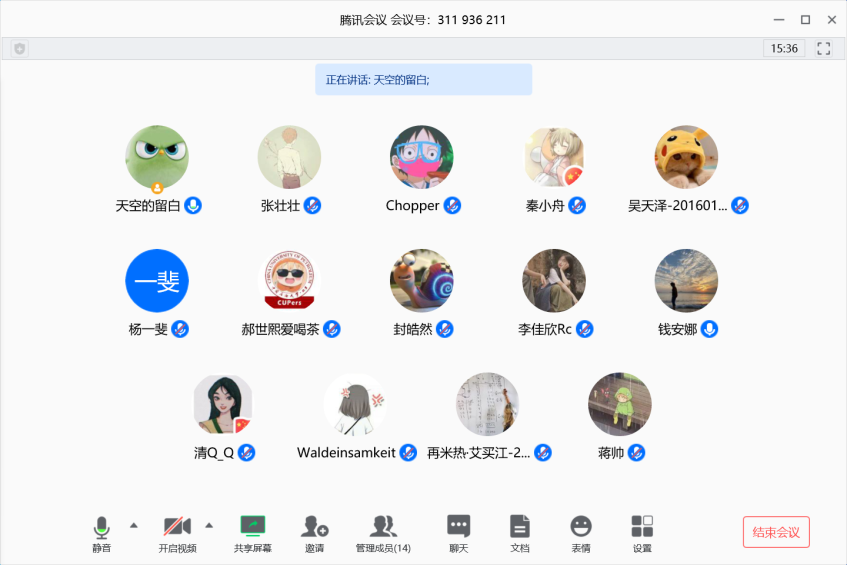Enter fullscreen with the expand icon

[x=824, y=48]
